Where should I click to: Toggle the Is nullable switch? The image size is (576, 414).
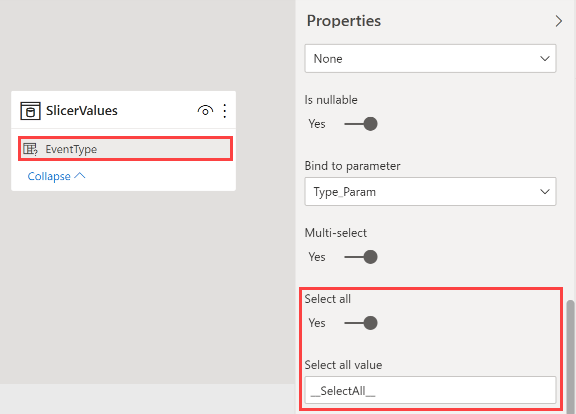(x=361, y=124)
